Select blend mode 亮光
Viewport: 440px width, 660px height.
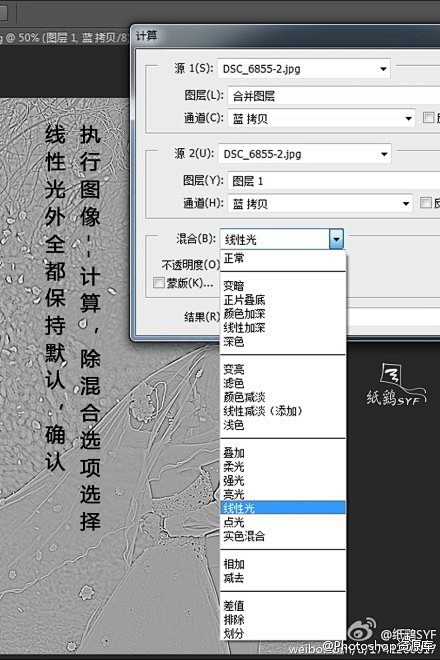283,494
